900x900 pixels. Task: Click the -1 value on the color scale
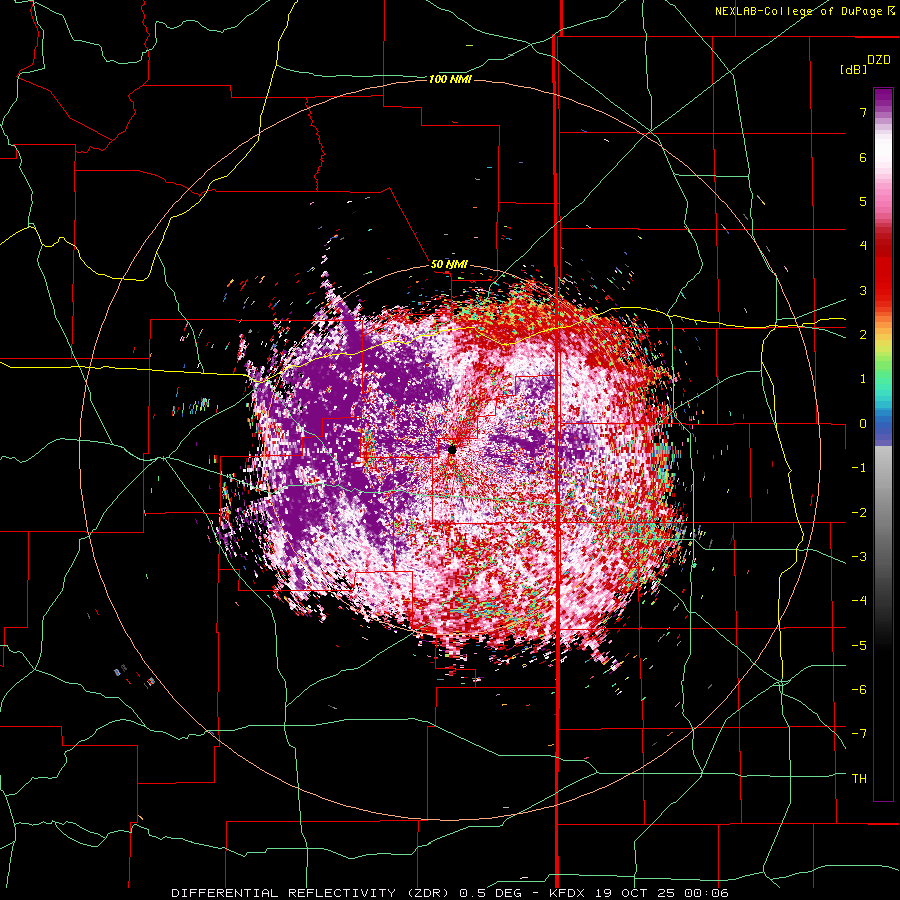pyautogui.click(x=859, y=468)
